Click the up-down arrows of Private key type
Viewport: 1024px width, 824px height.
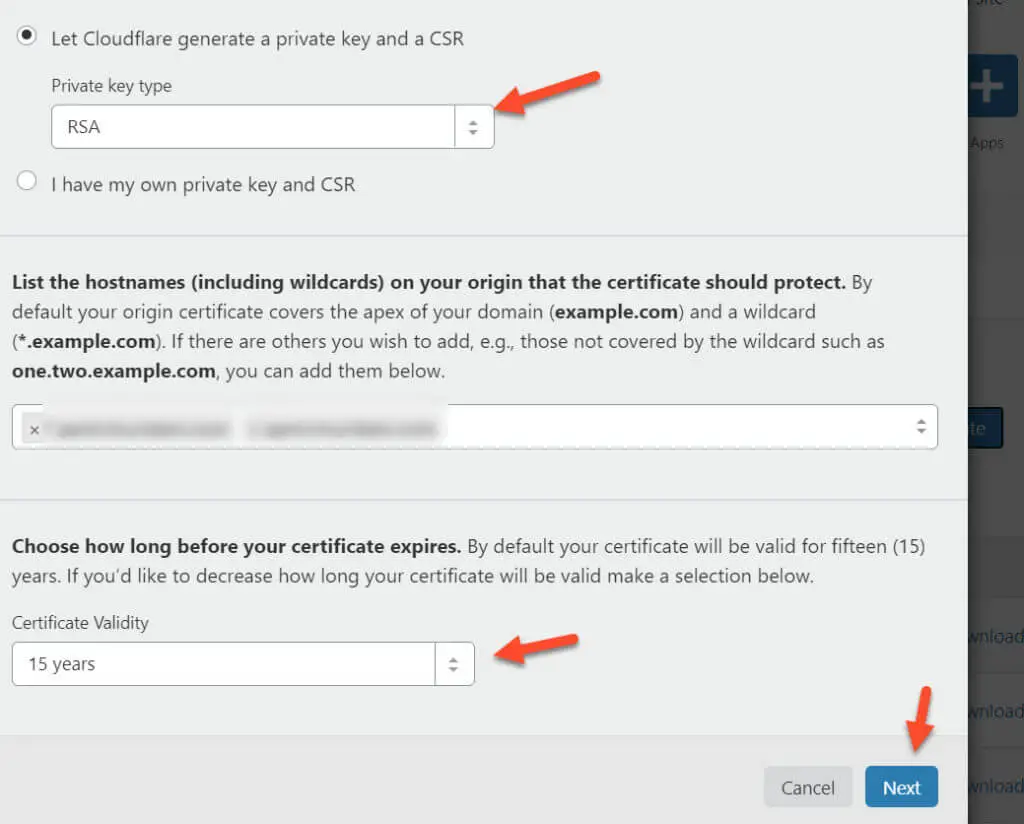[473, 127]
